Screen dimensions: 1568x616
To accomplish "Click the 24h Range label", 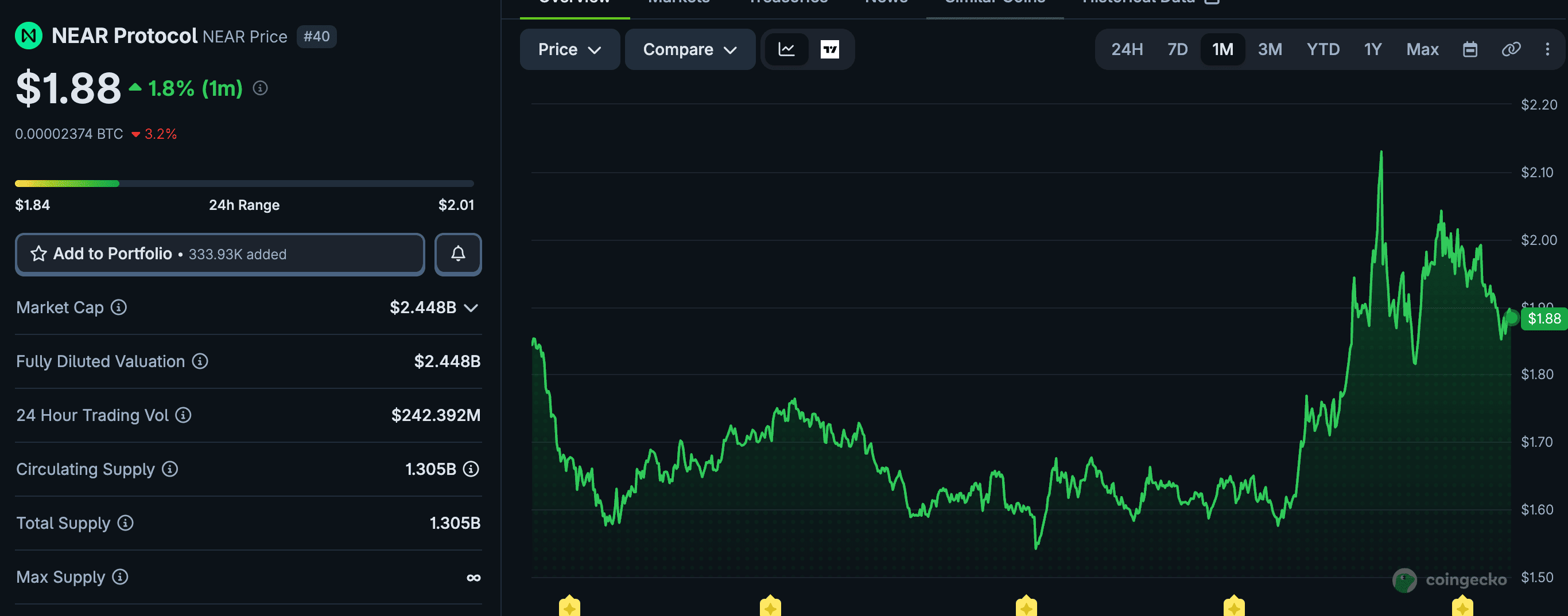I will click(x=244, y=205).
